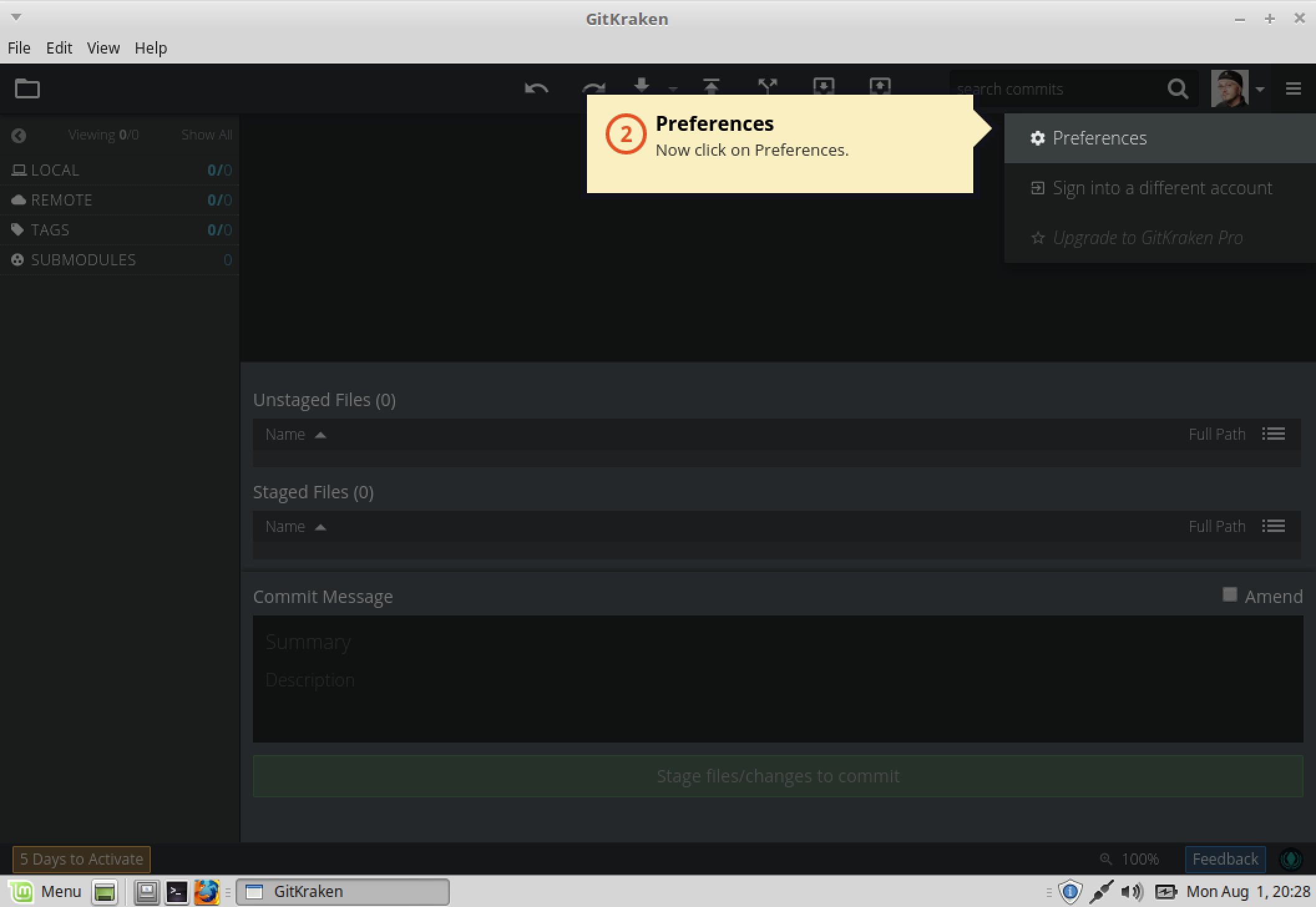The width and height of the screenshot is (1316, 907).
Task: Open the hamburger menu icon
Action: 1294,89
